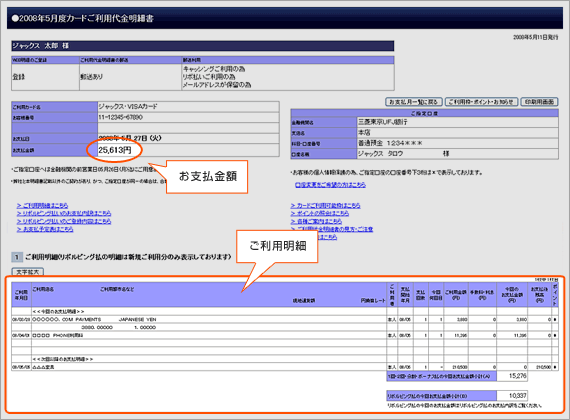This screenshot has height=420, width=570.
Task: Enlarge text with the 文字拡大 button
Action: tap(28, 272)
